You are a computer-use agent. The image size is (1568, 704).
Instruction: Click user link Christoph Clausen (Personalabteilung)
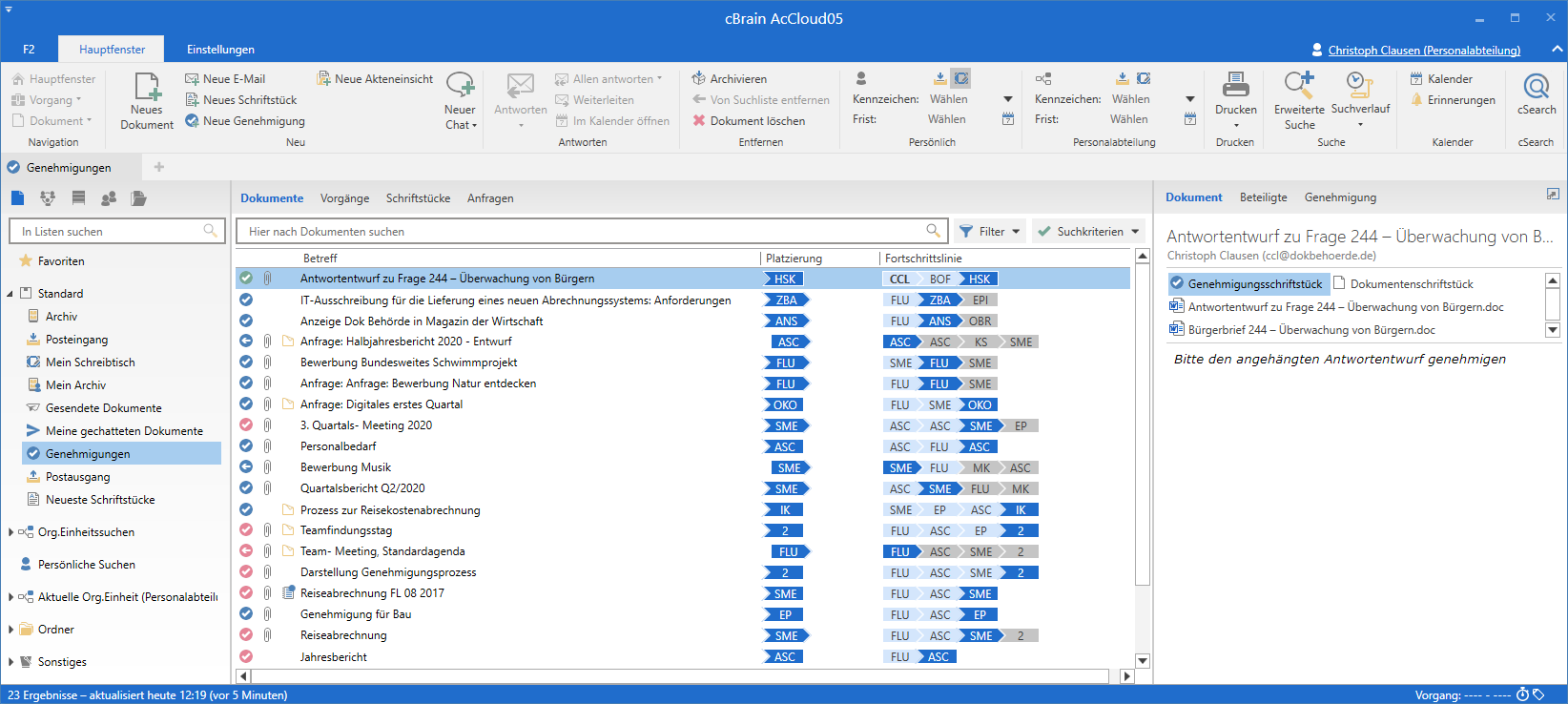click(1424, 50)
